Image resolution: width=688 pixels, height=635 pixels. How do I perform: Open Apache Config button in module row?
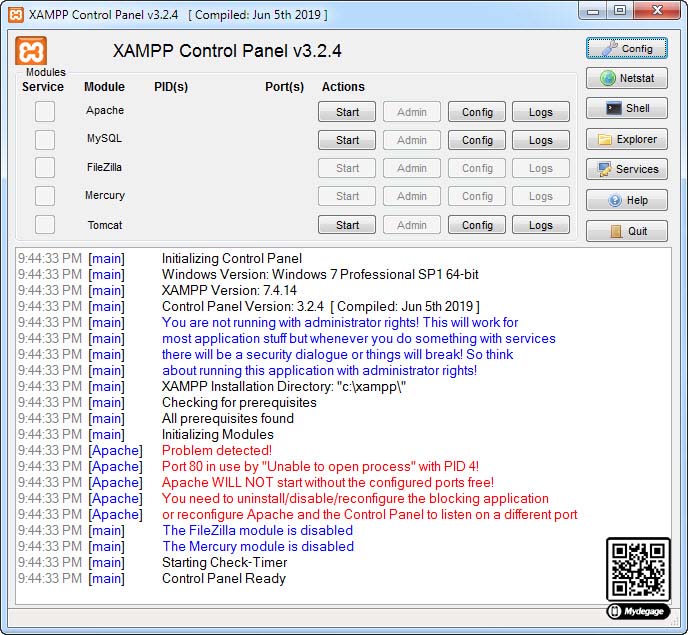click(477, 112)
